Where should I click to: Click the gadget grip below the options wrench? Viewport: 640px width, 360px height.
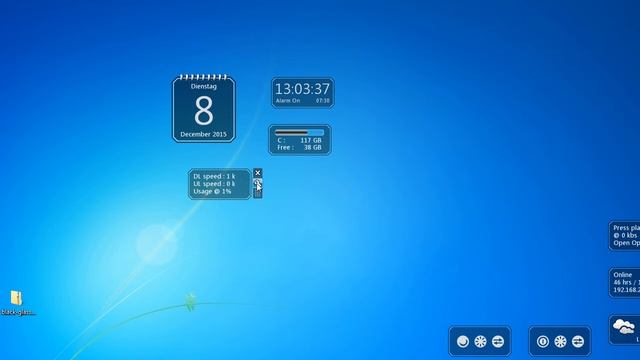pos(258,193)
